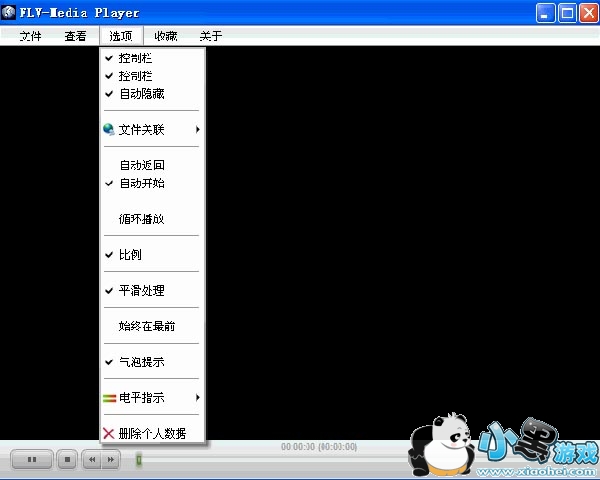Click the rewind button
This screenshot has height=480, width=600.
tap(92, 459)
